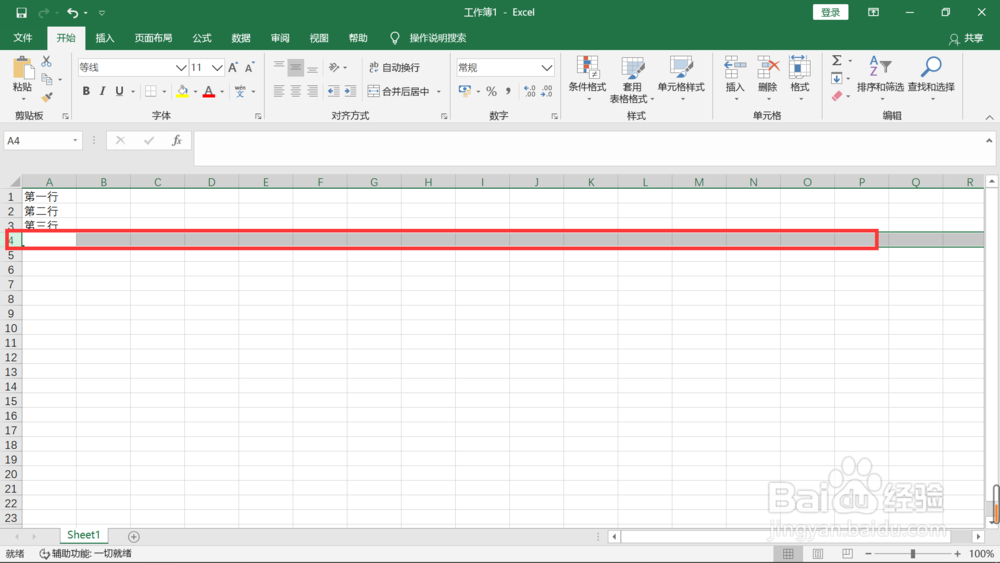Viewport: 1000px width, 563px height.
Task: Click the Copy icon
Action: [x=47, y=79]
